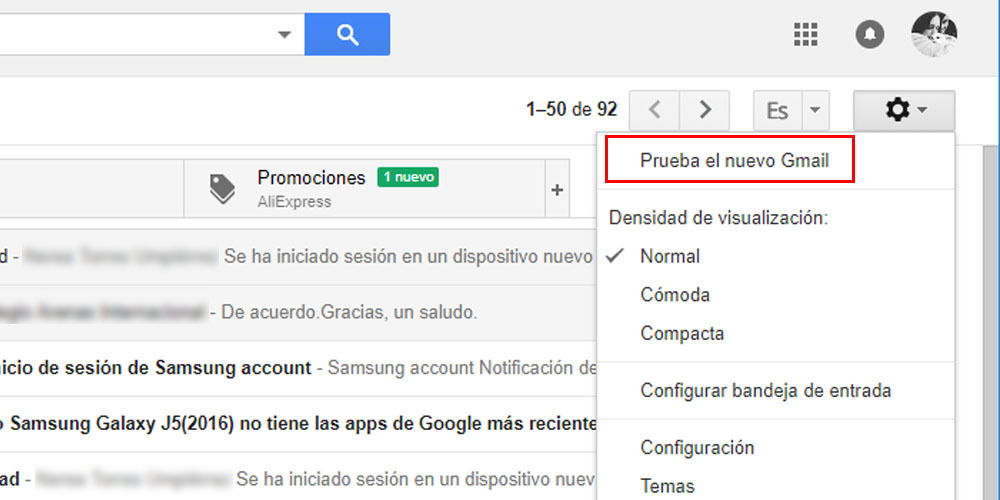The image size is (1000, 500).
Task: Expand the search options arrow
Action: coord(284,34)
